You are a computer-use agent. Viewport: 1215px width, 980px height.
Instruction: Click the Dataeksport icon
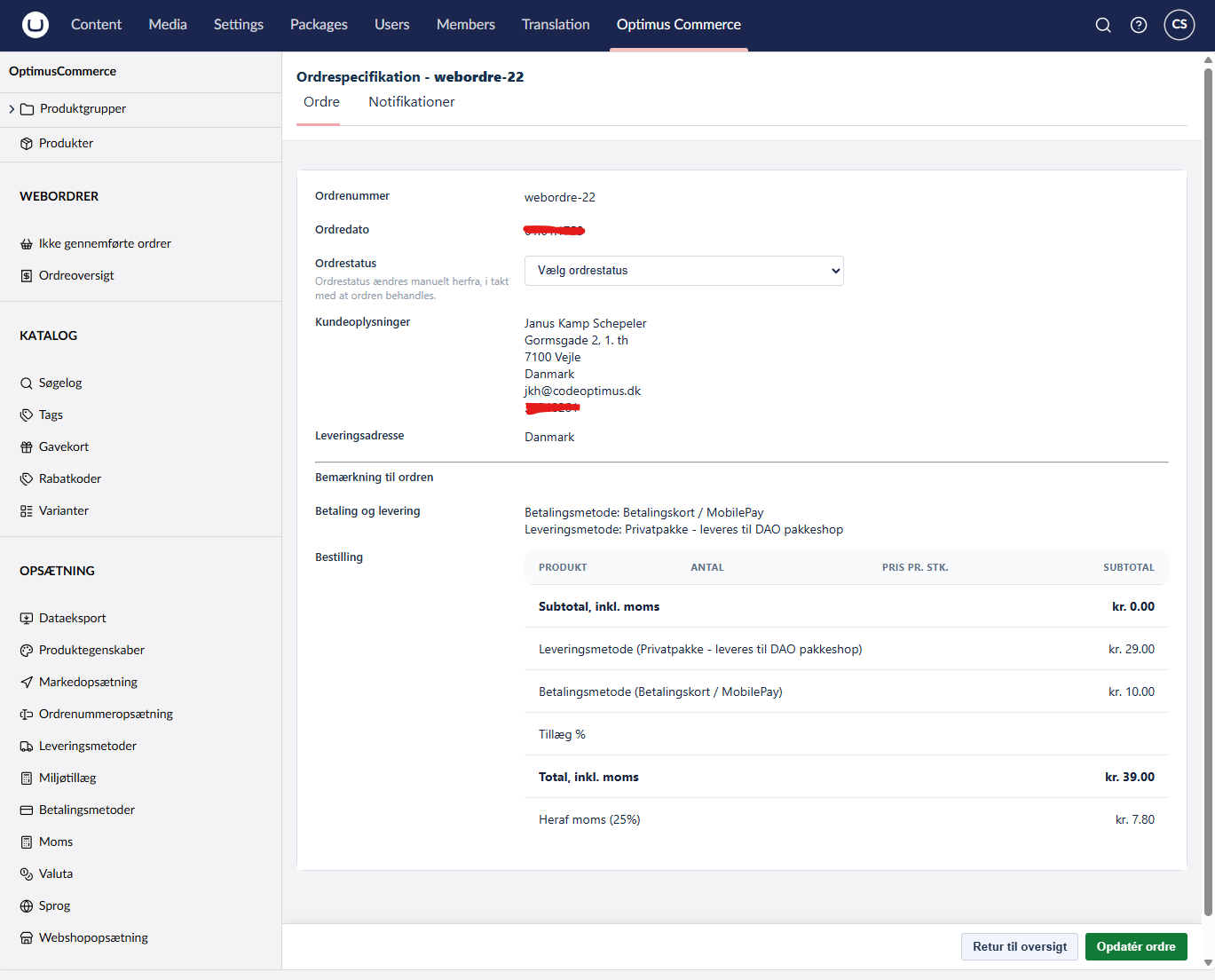27,619
